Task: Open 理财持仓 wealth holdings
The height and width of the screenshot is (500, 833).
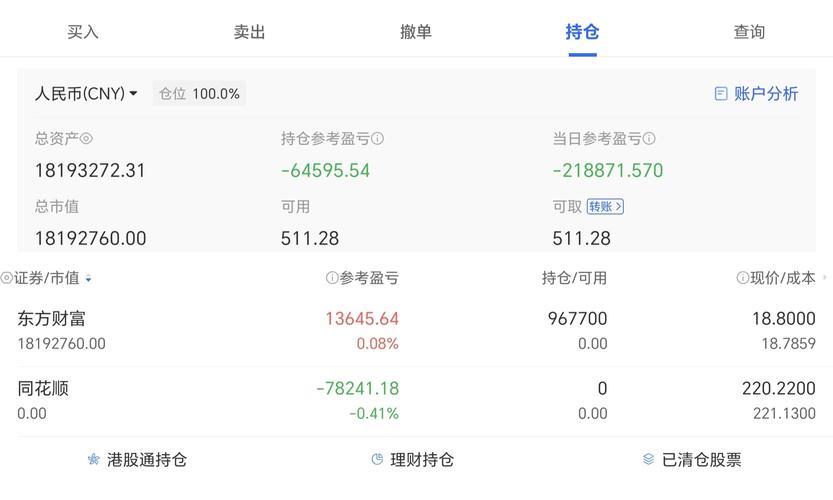Action: coord(413,460)
